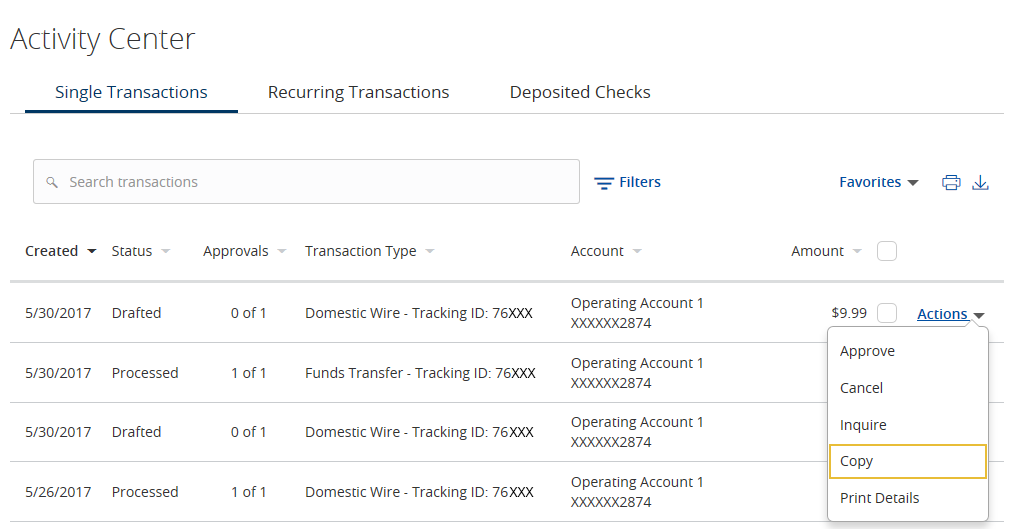Screen dimensions: 1009x529
Task: Check the $9.99 transaction checkbox
Action: pos(887,313)
